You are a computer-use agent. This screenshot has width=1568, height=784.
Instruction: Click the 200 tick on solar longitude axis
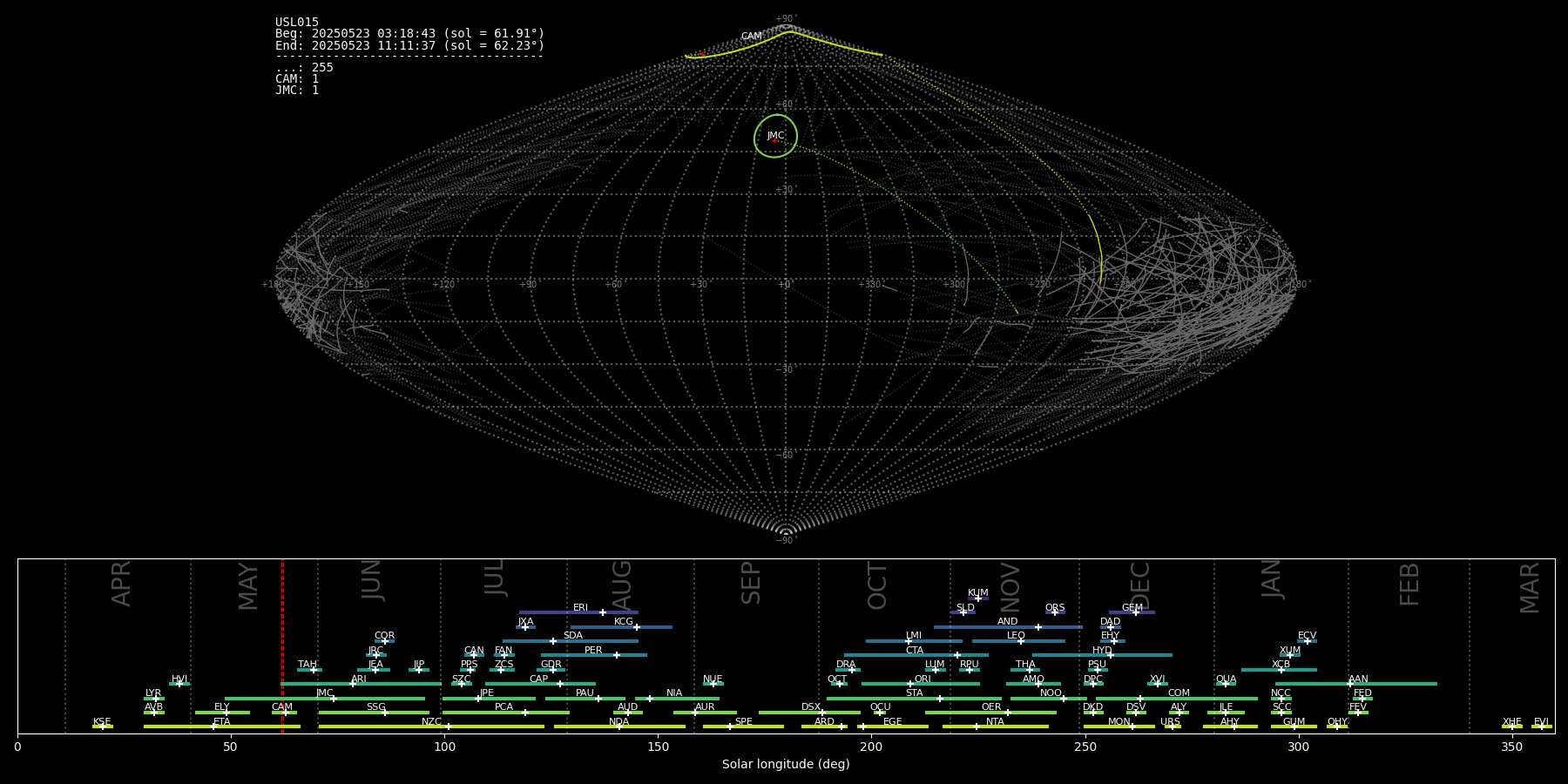871,747
